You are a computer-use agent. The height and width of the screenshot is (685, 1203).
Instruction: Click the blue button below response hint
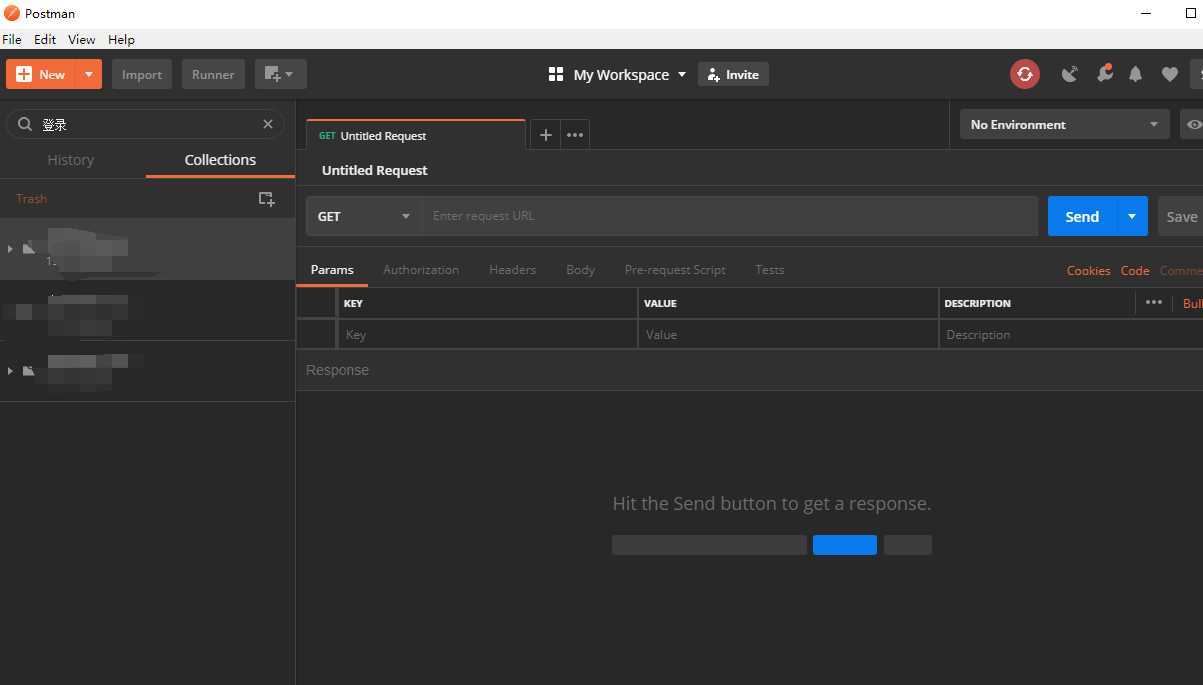coord(845,545)
